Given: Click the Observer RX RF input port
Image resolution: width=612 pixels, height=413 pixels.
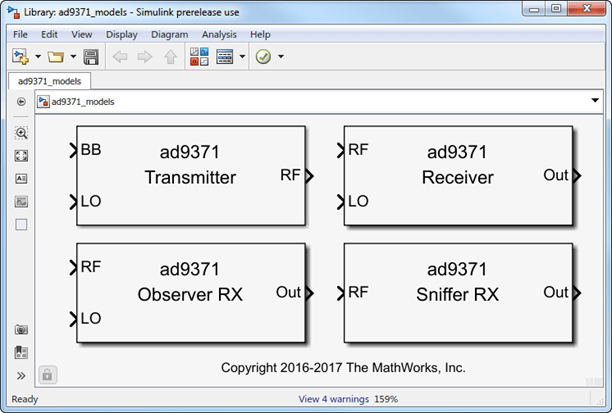Looking at the screenshot, I should (x=73, y=267).
